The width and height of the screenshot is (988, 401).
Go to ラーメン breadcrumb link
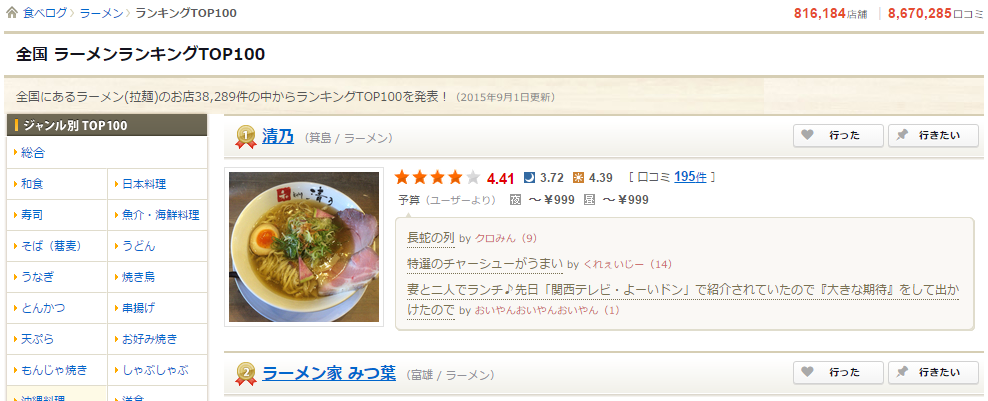point(101,13)
